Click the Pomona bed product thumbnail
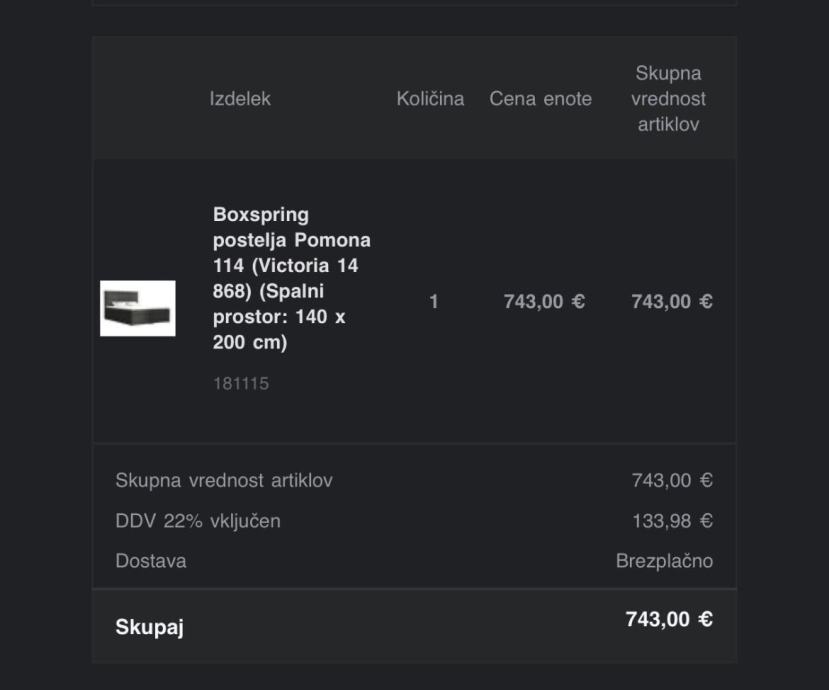 coord(138,308)
